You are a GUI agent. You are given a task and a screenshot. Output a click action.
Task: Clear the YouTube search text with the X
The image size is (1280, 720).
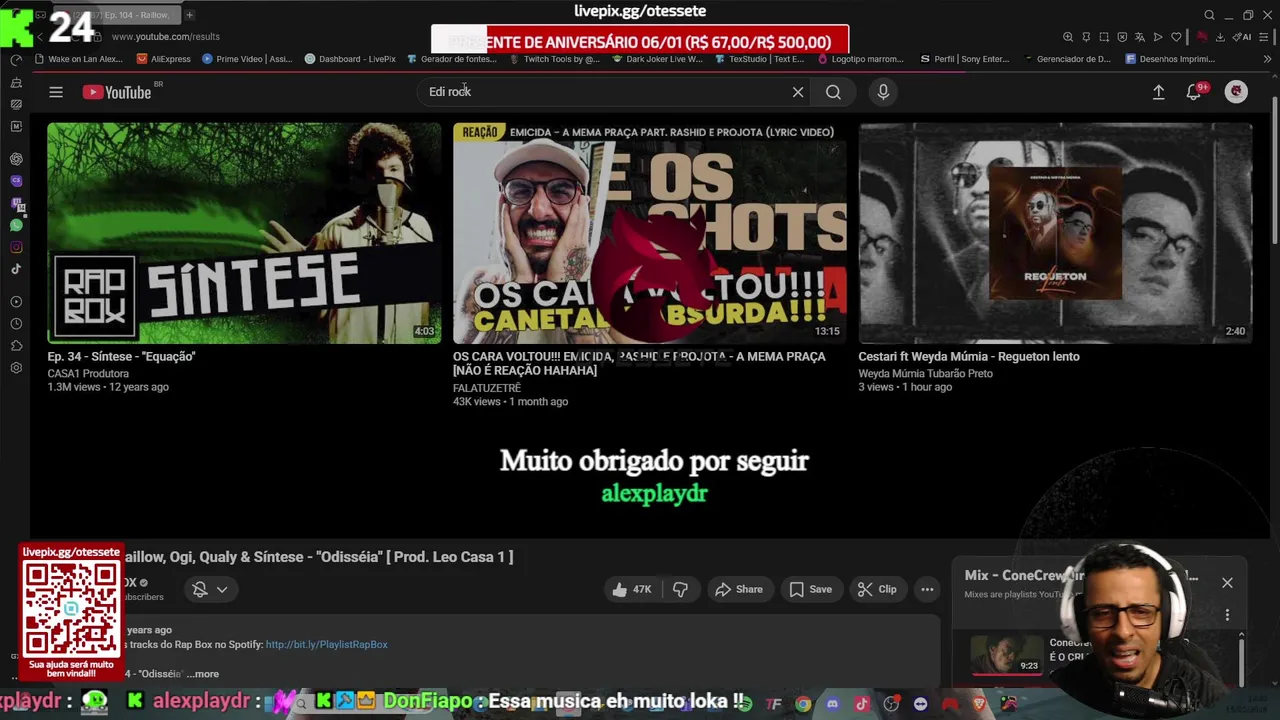pyautogui.click(x=798, y=92)
